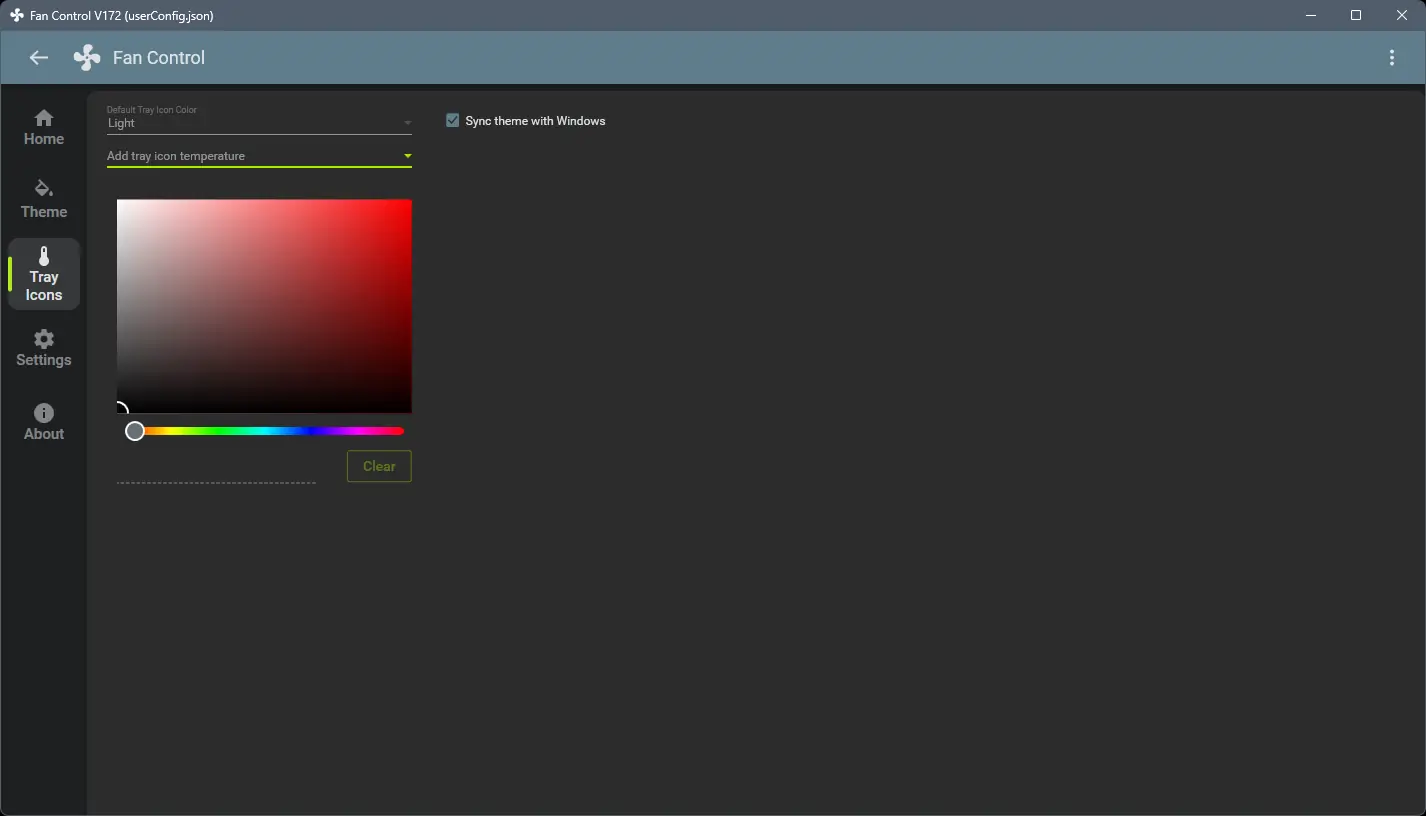Open the Settings tab
Screen dimensions: 1426x816
pos(44,348)
